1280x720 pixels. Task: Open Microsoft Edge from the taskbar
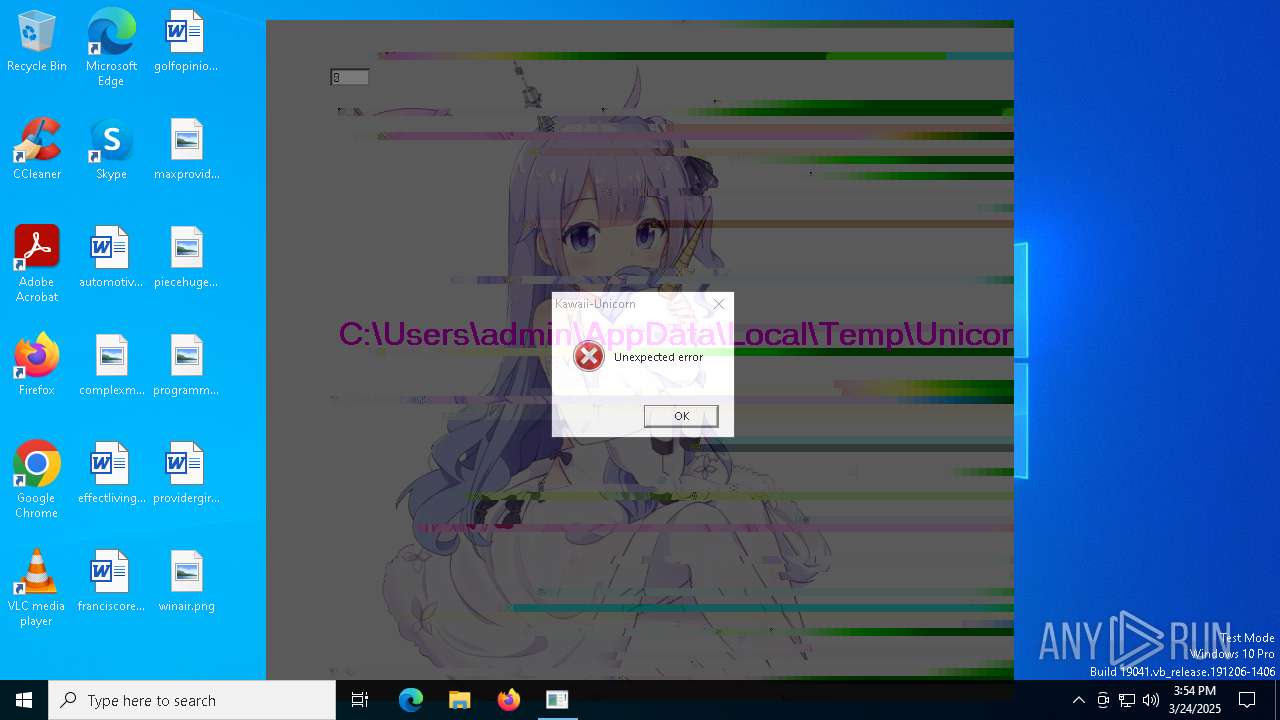click(411, 700)
